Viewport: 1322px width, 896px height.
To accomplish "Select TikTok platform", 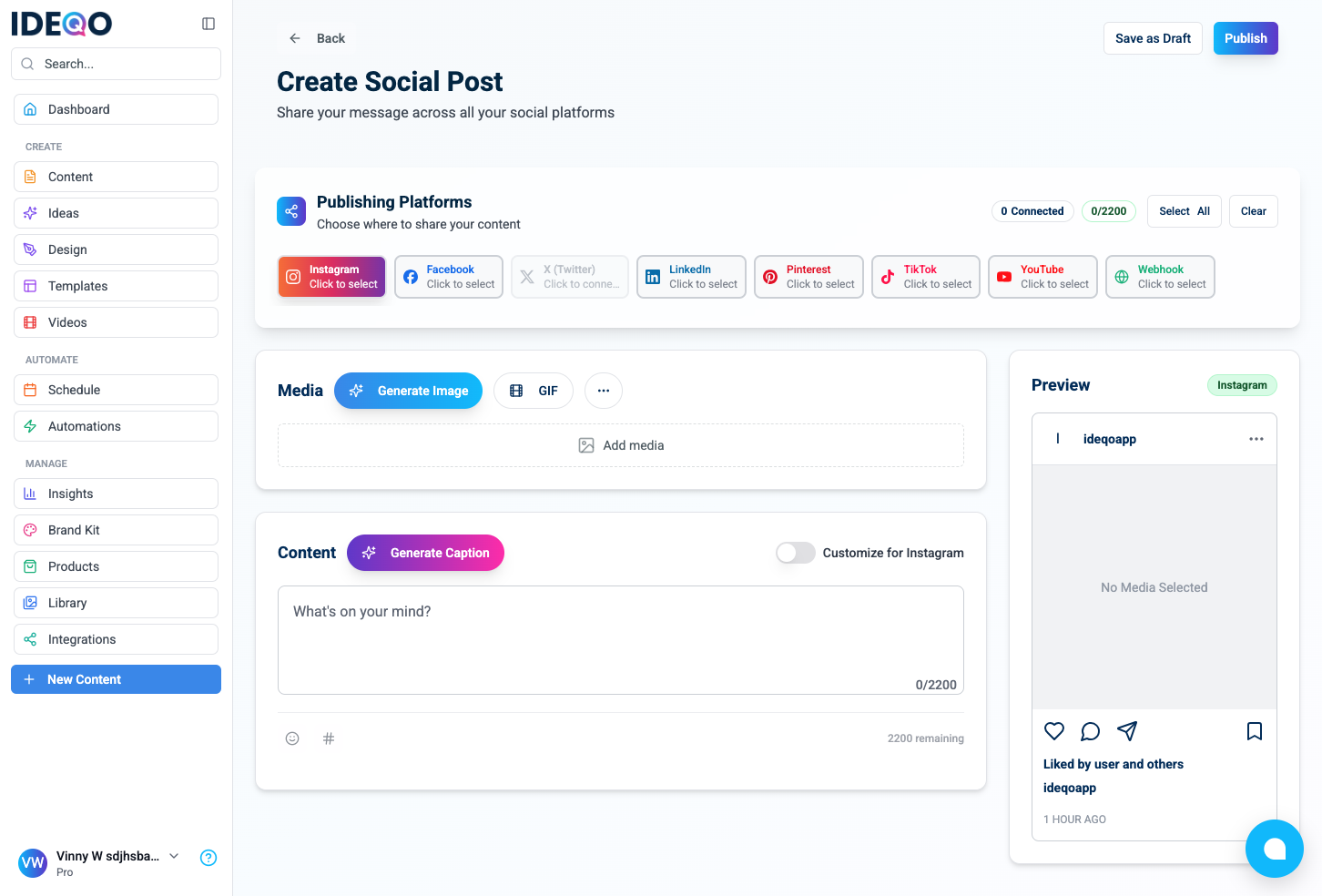I will coord(926,277).
